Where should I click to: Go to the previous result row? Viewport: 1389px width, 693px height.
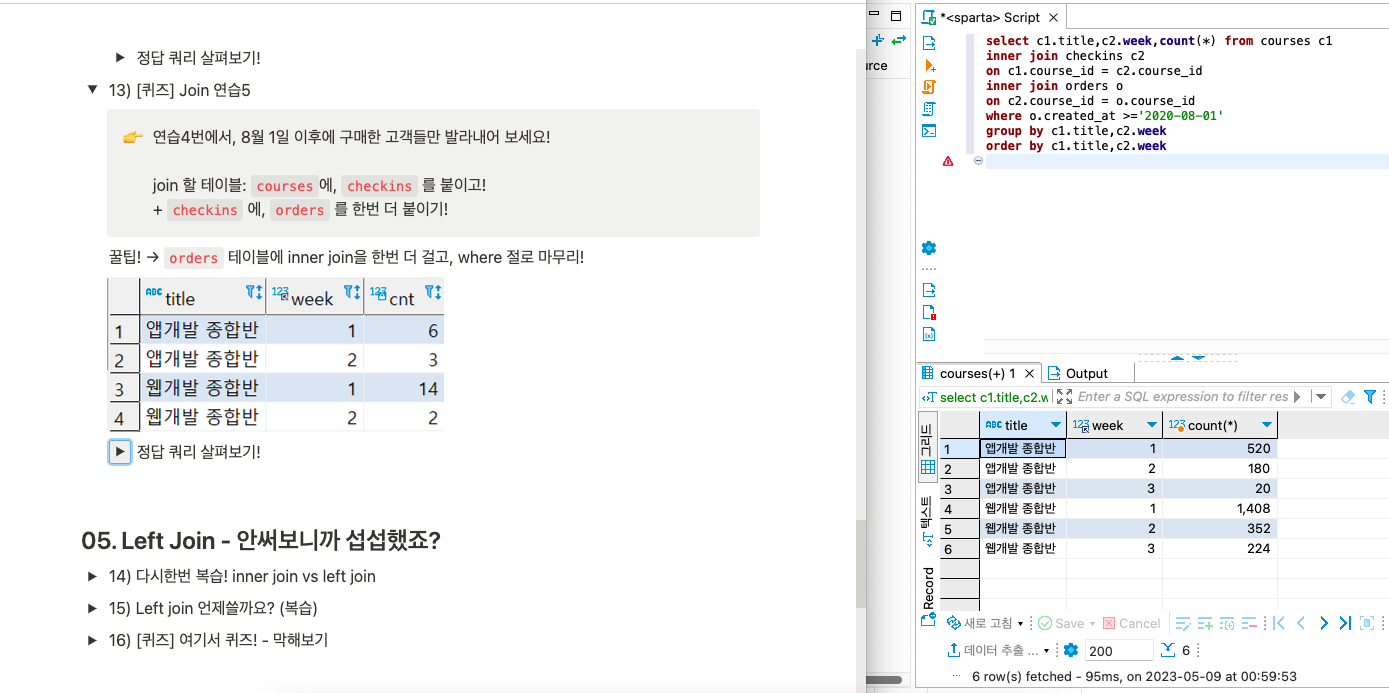[1301, 623]
